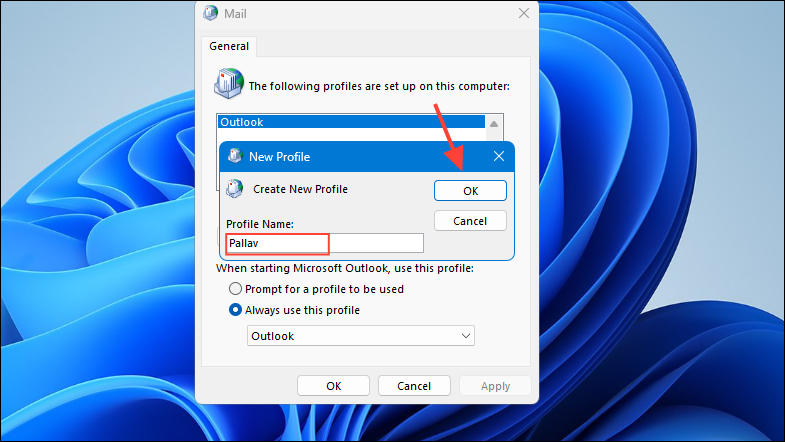Close the New Profile dialog
The image size is (785, 442).
499,156
